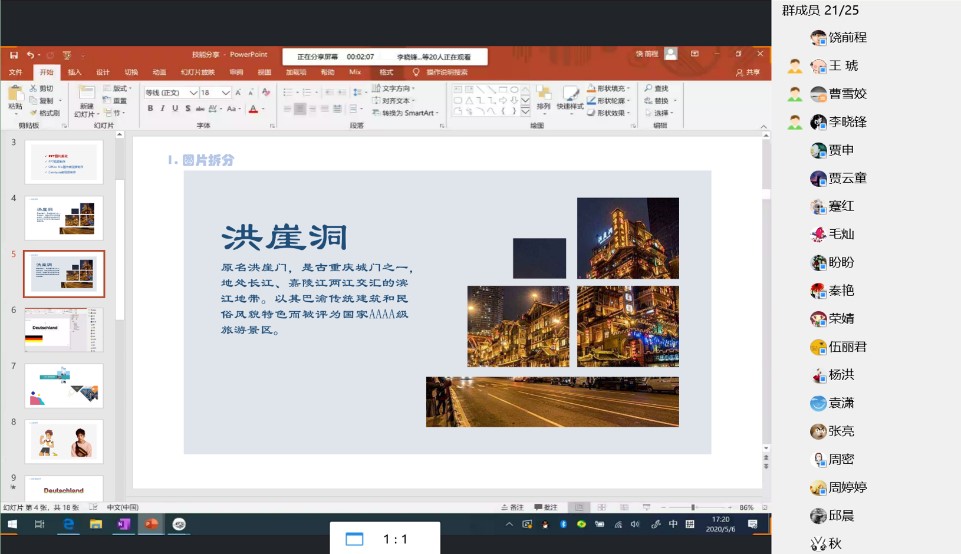The width and height of the screenshot is (961, 554).
Task: Click the New Slide (新建幻灯片) icon
Action: [86, 93]
